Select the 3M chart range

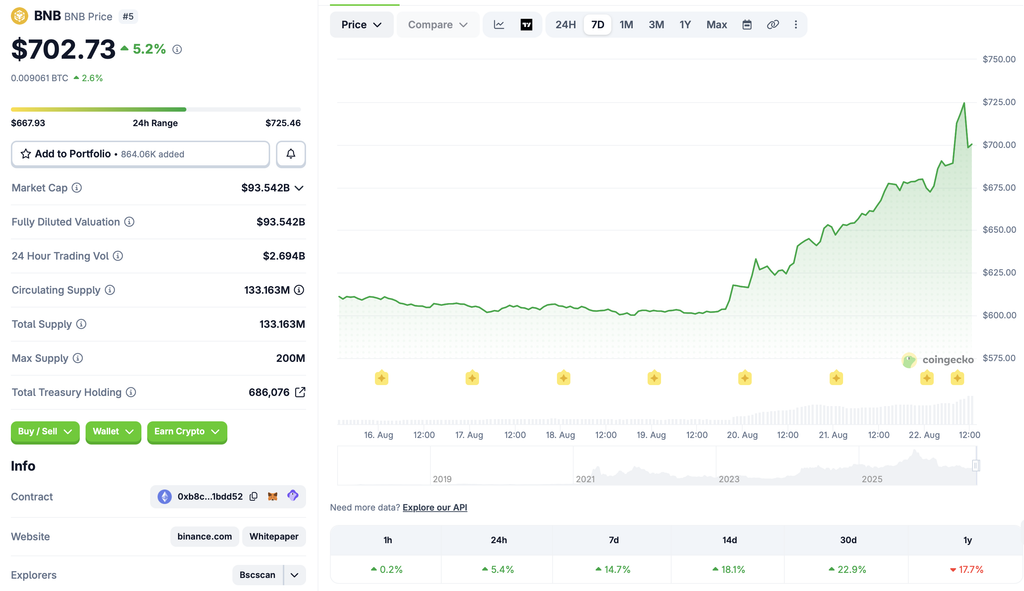point(656,25)
